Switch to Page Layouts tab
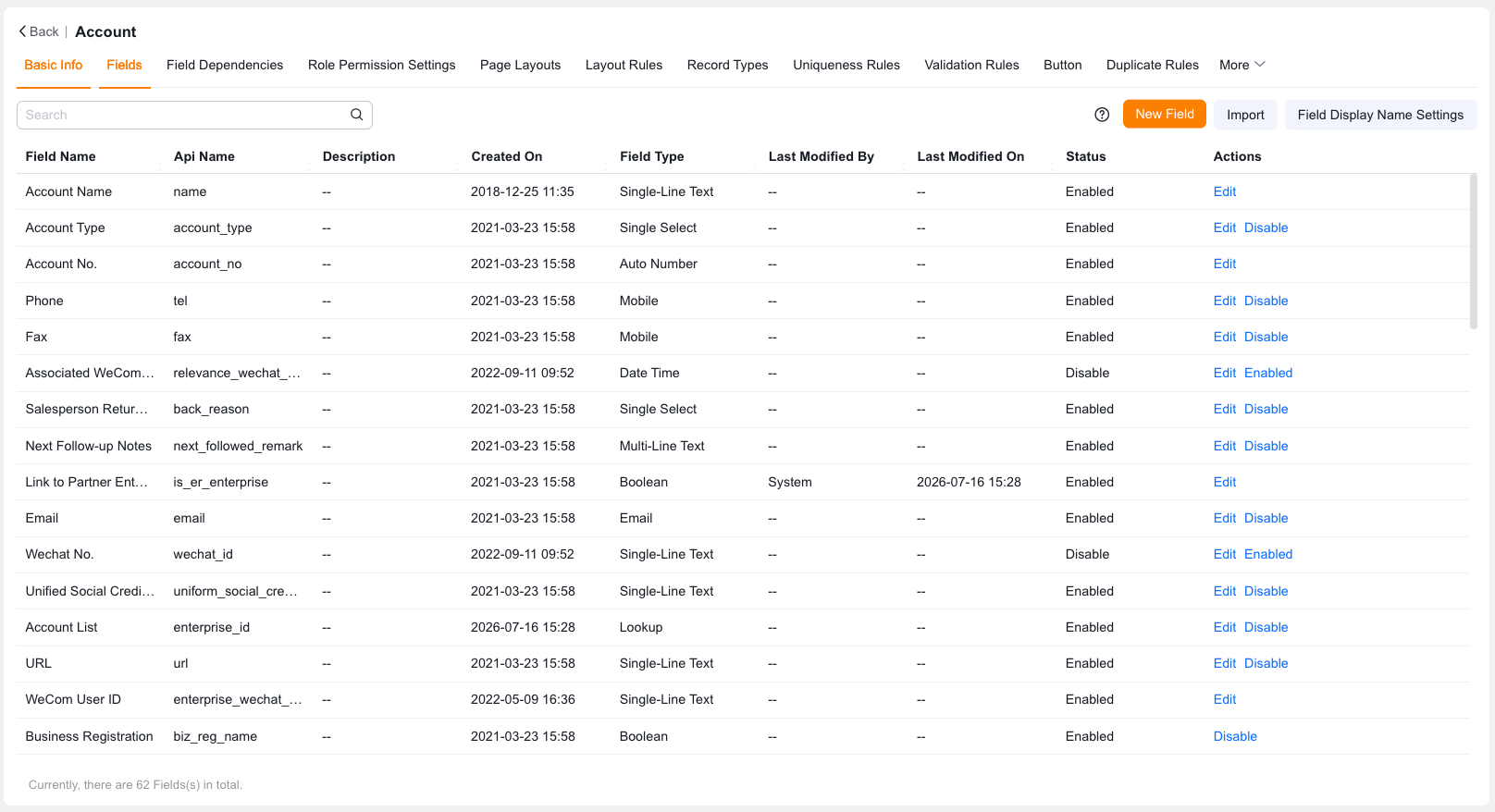1495x812 pixels. pos(520,65)
